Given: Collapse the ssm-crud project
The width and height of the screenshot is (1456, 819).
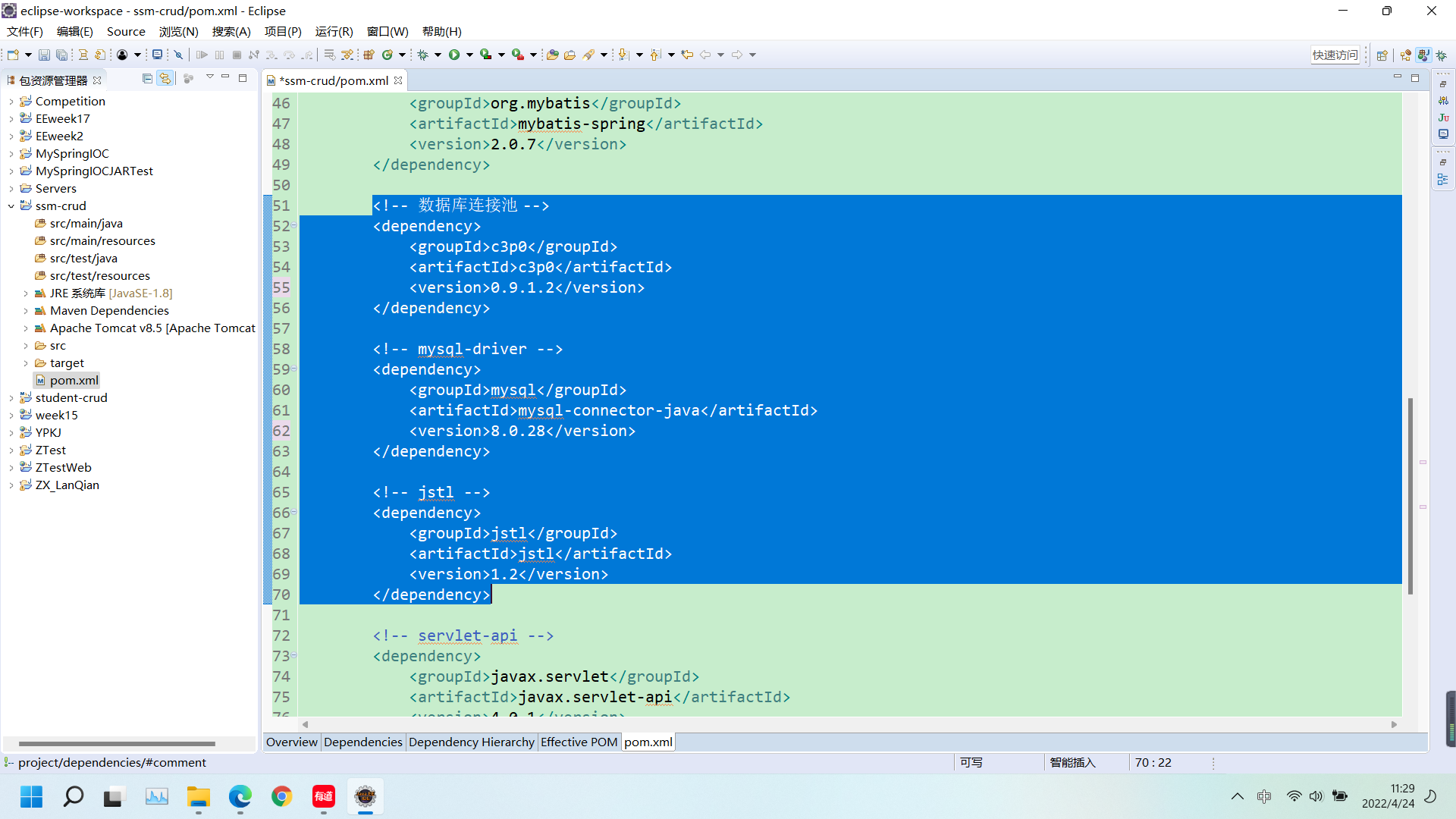Looking at the screenshot, I should [11, 206].
